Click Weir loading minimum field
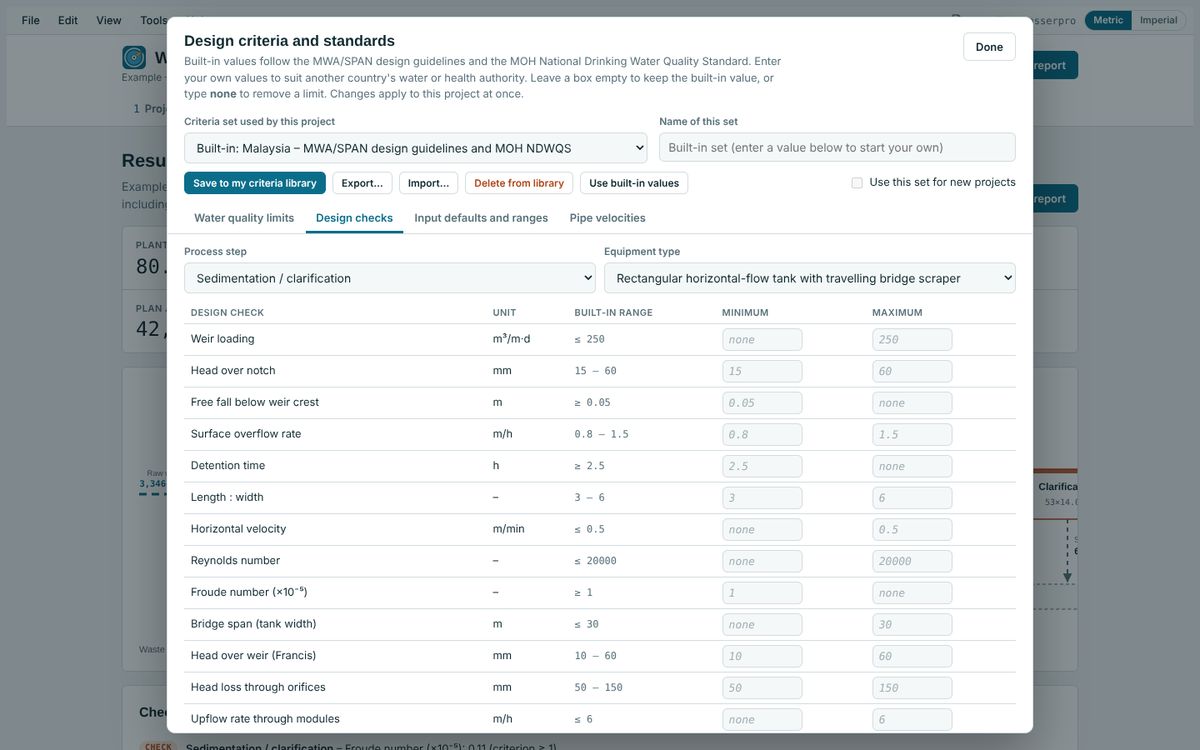This screenshot has width=1200, height=750. (762, 339)
